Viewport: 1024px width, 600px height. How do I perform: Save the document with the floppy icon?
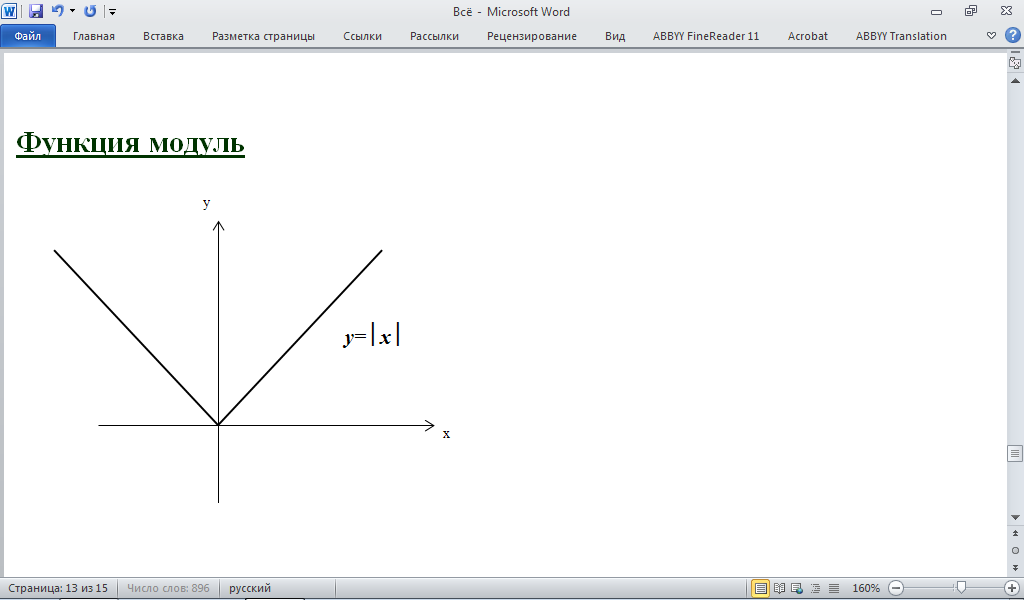point(36,11)
